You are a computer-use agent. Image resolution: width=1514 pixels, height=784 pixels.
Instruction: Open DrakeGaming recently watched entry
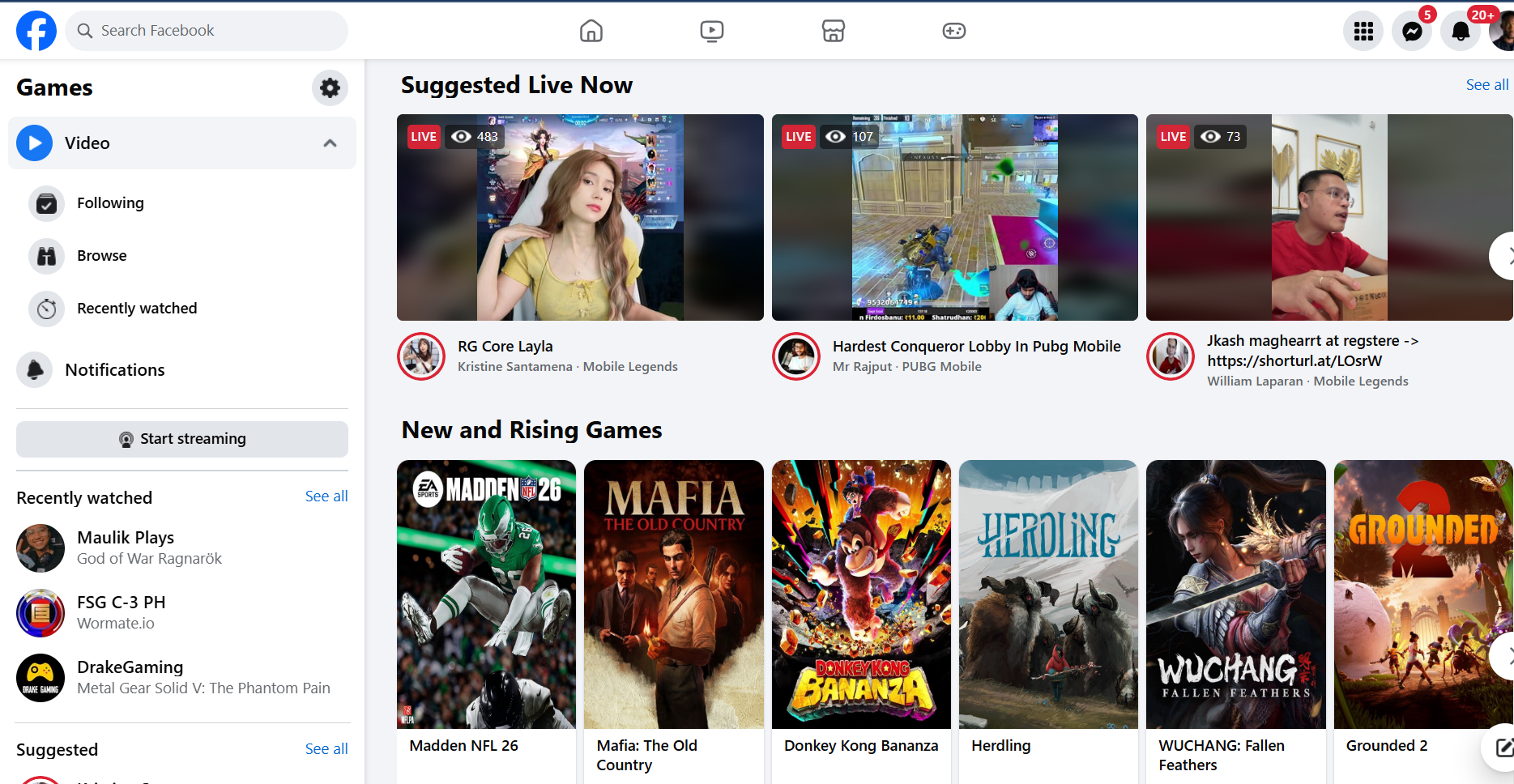click(182, 678)
